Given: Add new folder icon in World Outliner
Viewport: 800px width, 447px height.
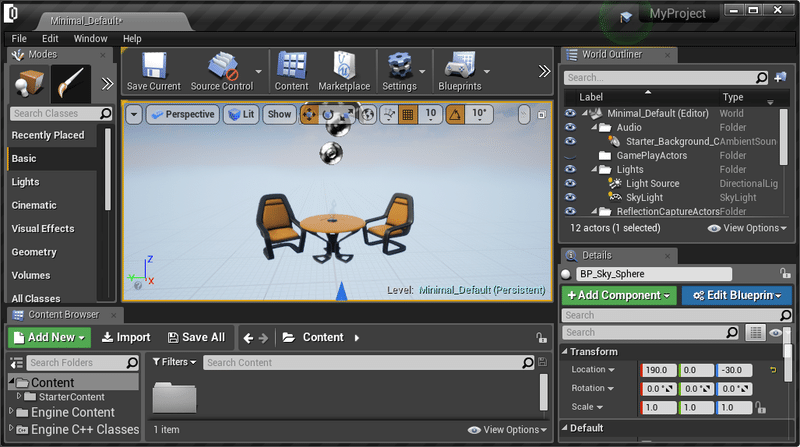Looking at the screenshot, I should (x=780, y=78).
